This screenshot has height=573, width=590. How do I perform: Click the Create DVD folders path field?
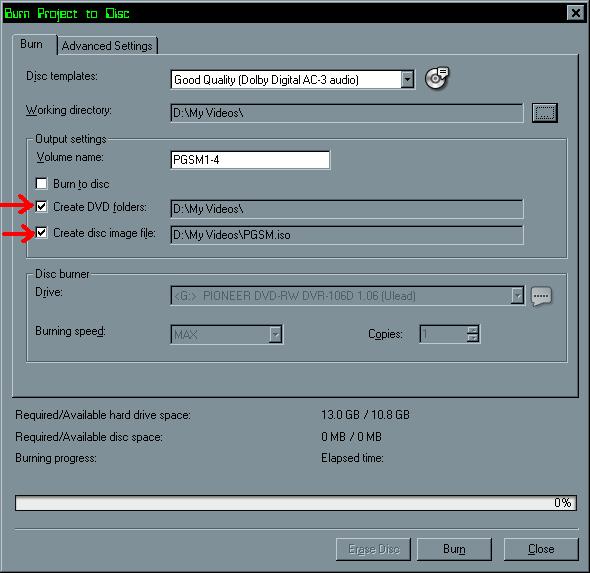(x=347, y=209)
